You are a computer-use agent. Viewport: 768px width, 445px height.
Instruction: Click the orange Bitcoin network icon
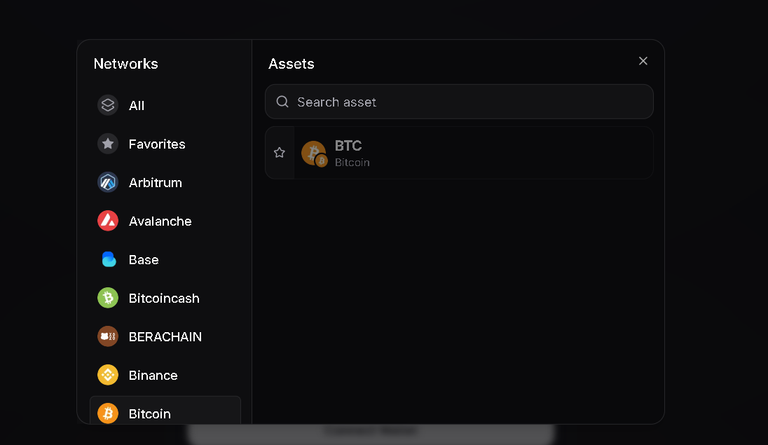click(x=108, y=414)
